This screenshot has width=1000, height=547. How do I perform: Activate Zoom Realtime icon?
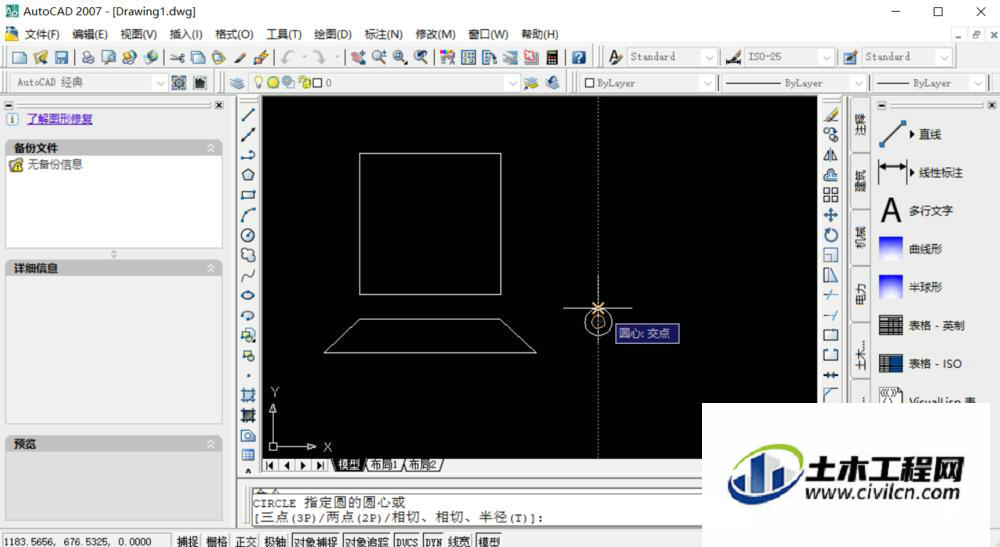point(379,57)
